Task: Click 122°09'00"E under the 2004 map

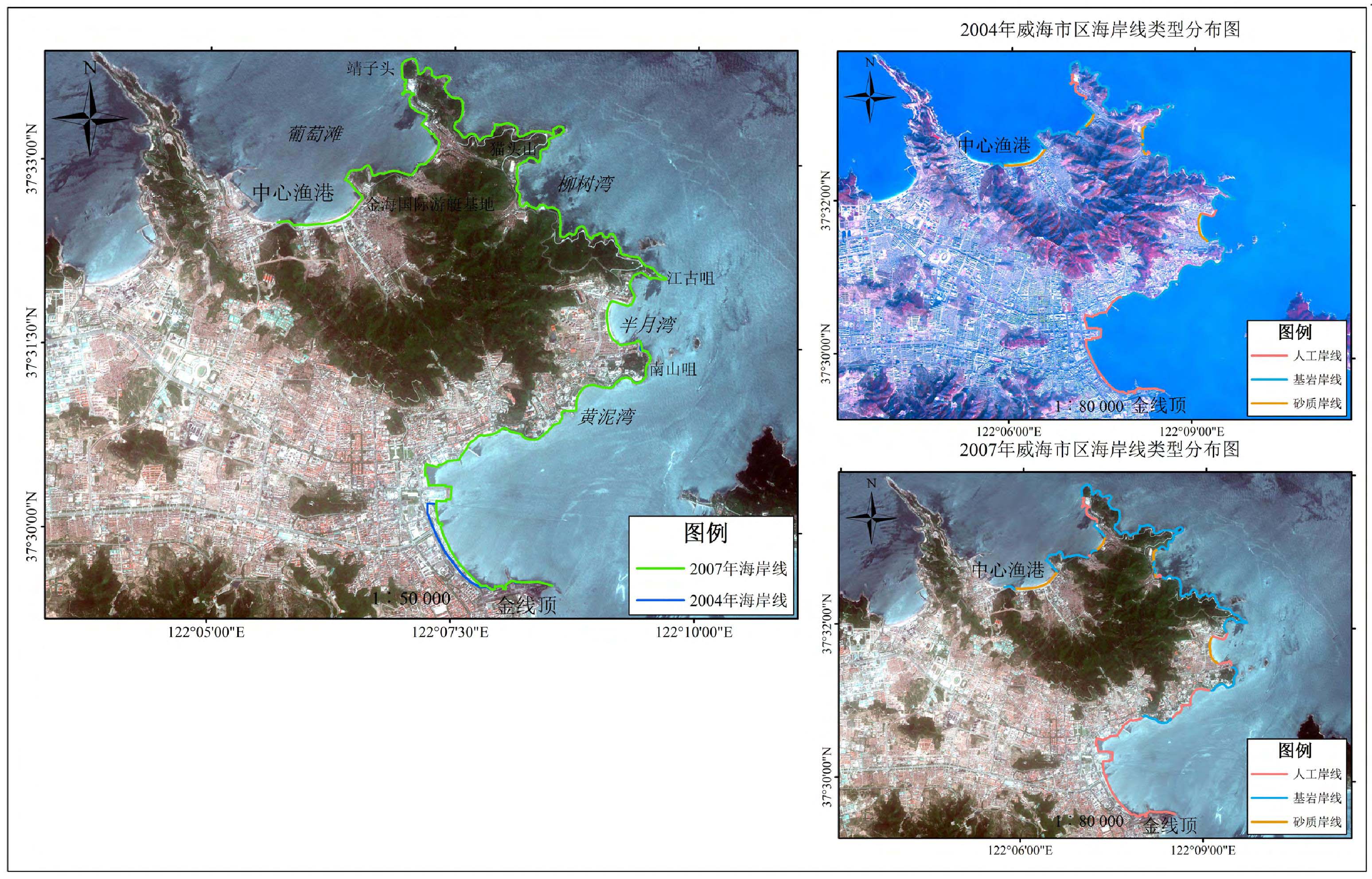Action: coord(1191,431)
